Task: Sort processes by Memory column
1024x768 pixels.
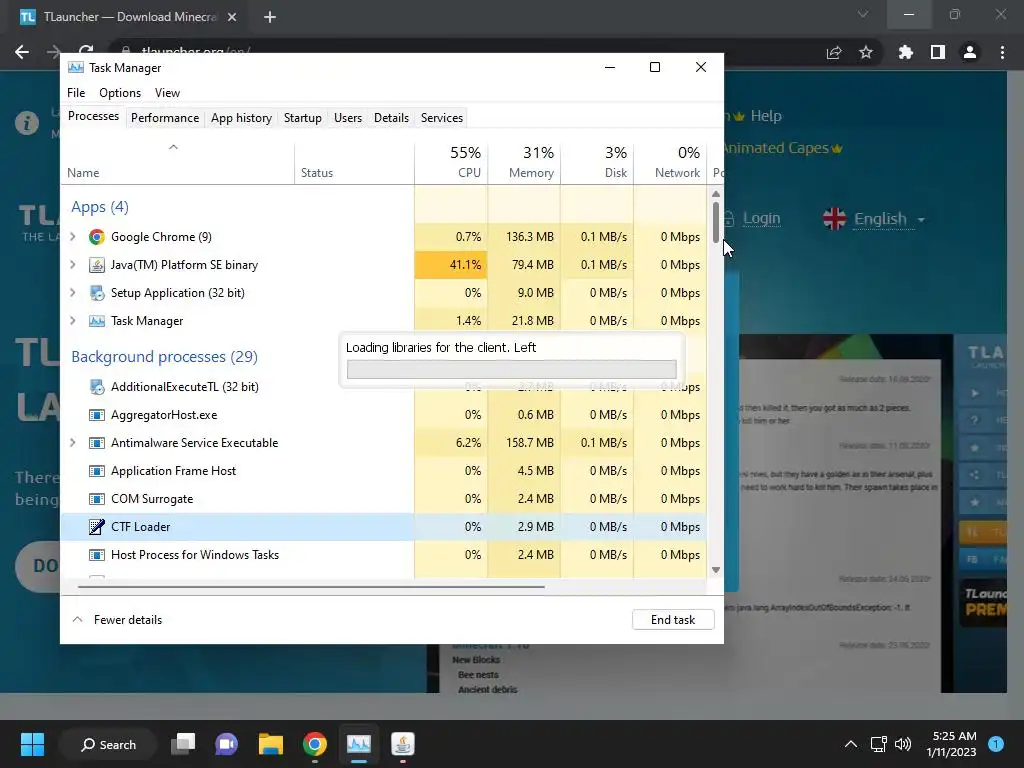Action: tap(524, 162)
